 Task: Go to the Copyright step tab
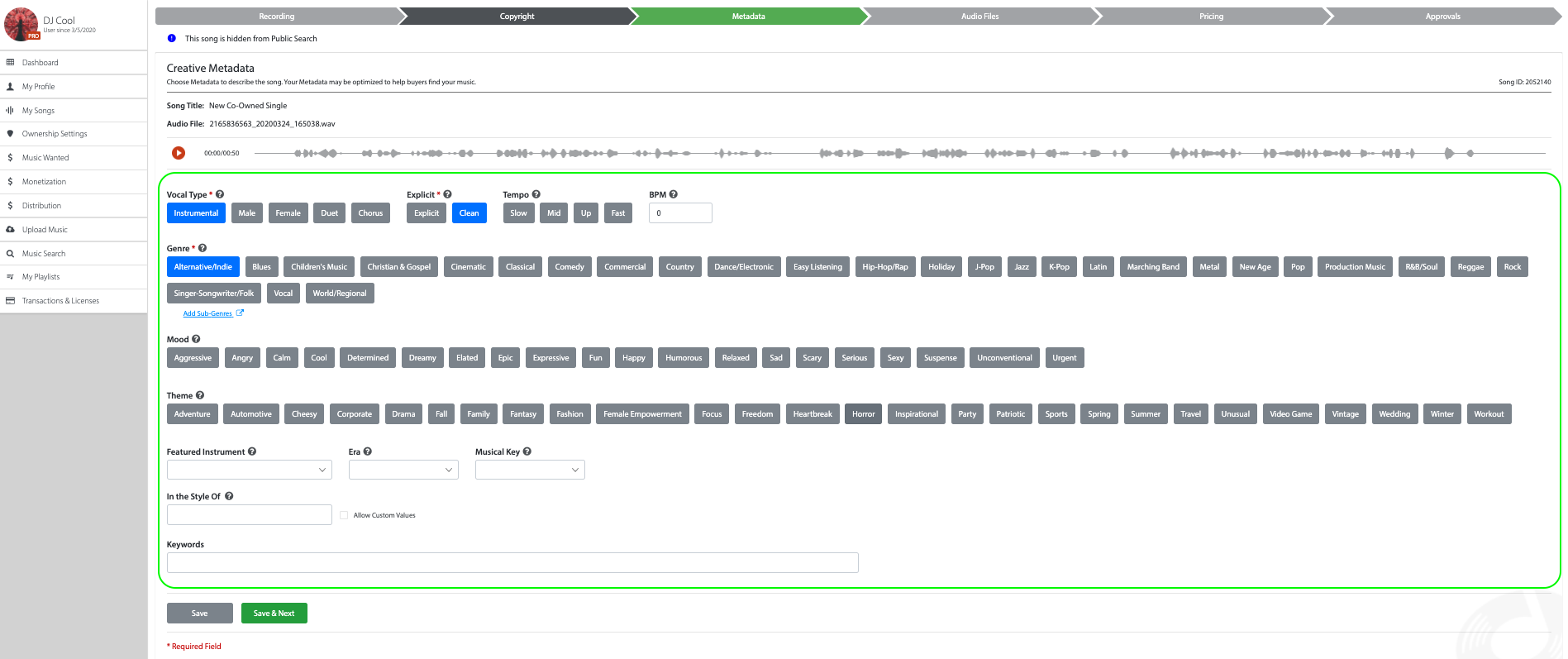click(517, 17)
